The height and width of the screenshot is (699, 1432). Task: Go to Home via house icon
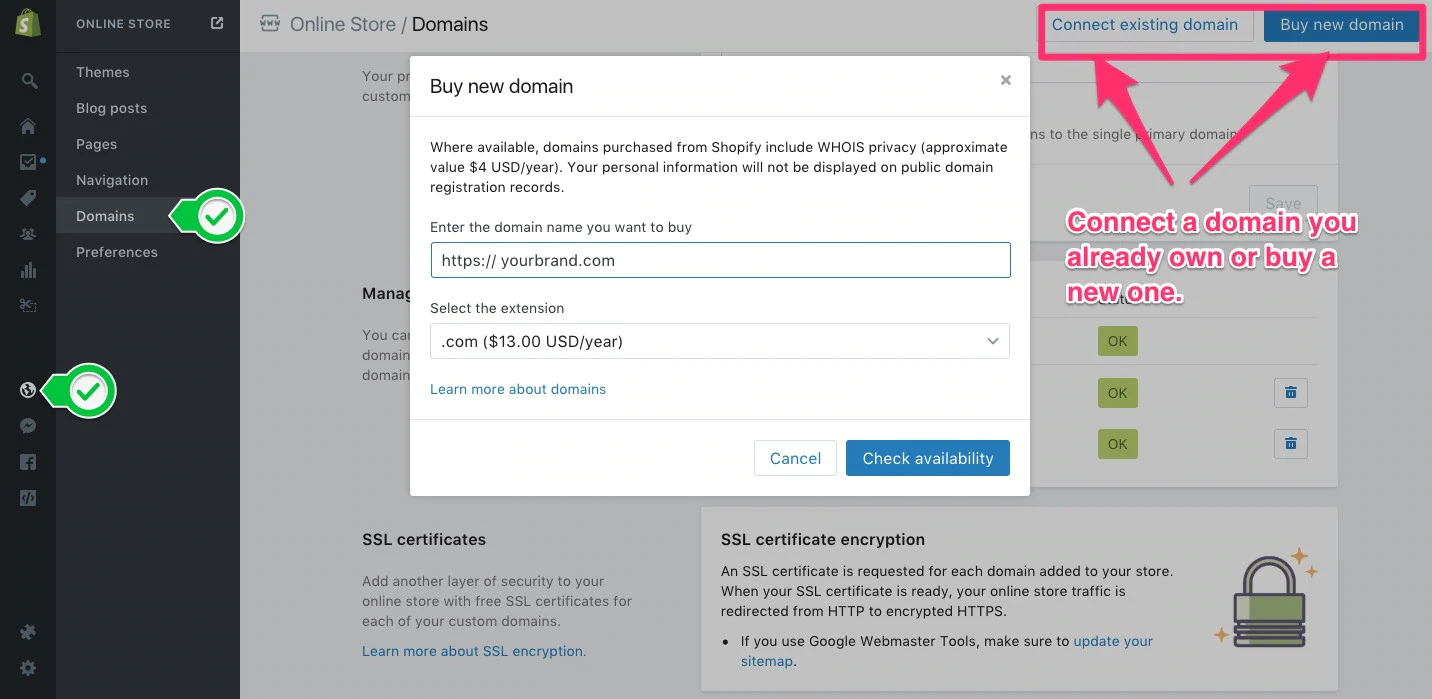28,126
